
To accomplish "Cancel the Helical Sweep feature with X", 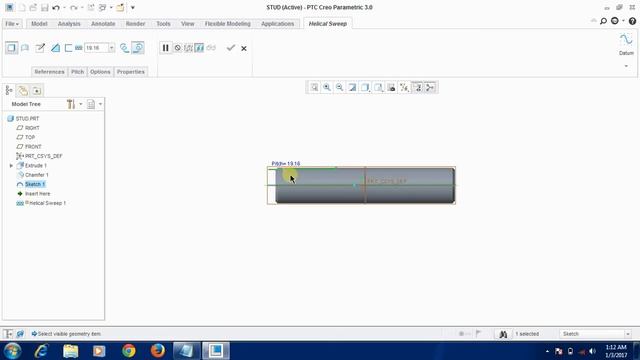I will click(x=244, y=48).
